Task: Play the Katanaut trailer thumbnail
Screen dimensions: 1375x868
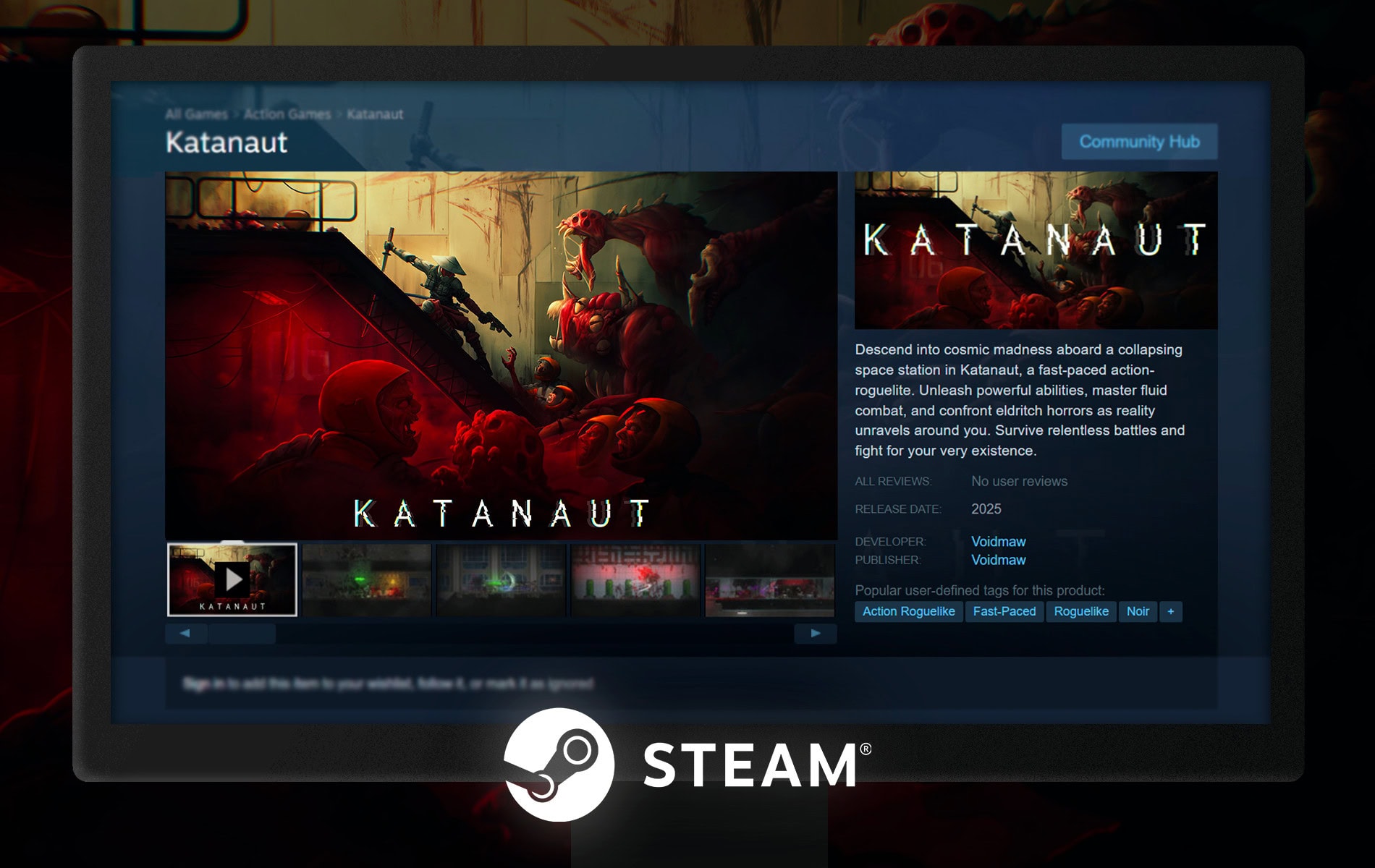Action: click(x=232, y=579)
